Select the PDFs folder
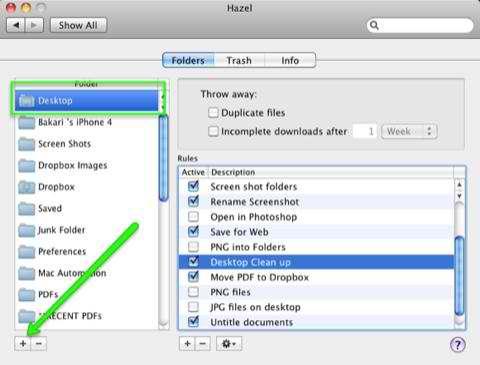 87,294
